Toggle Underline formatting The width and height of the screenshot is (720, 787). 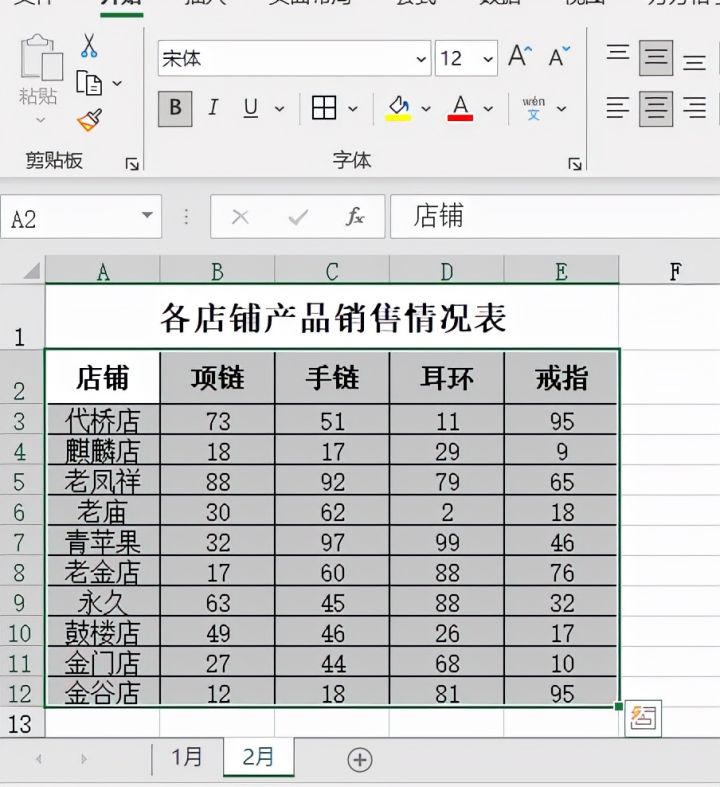[250, 108]
